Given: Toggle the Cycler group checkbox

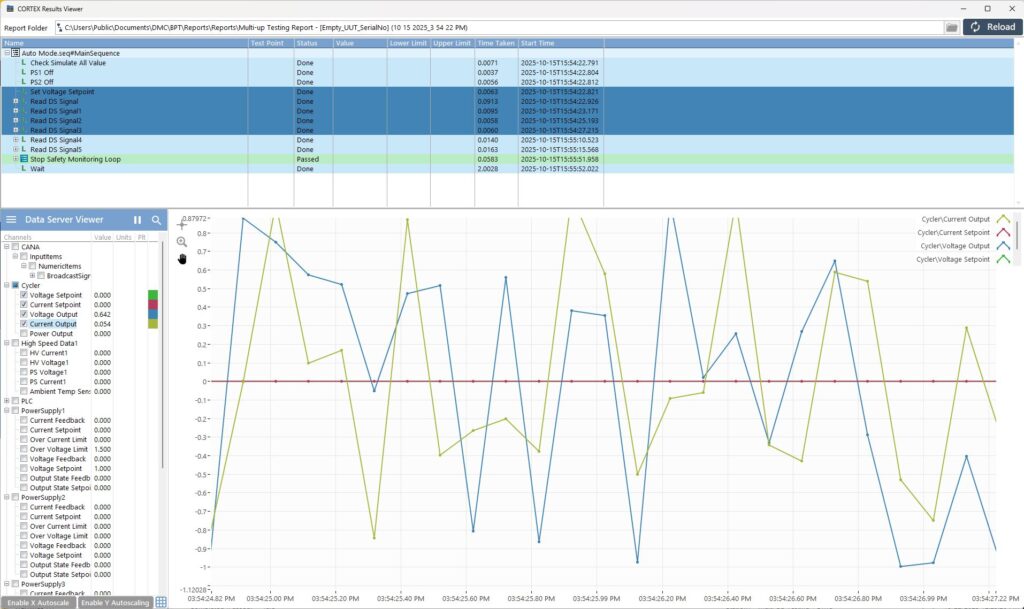Looking at the screenshot, I should [x=13, y=284].
